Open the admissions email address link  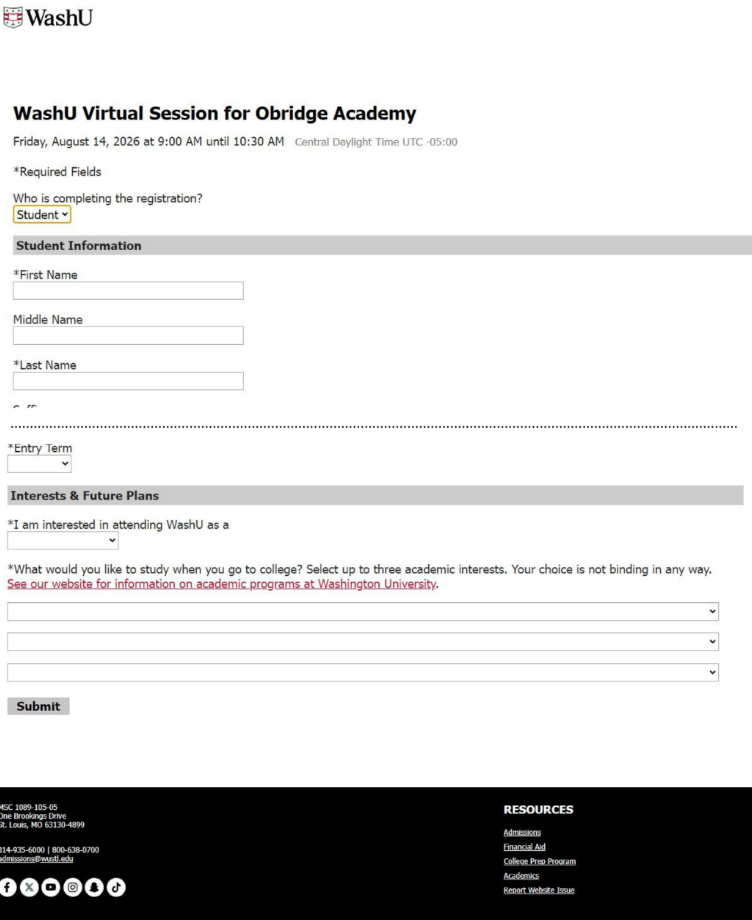pyautogui.click(x=36, y=858)
